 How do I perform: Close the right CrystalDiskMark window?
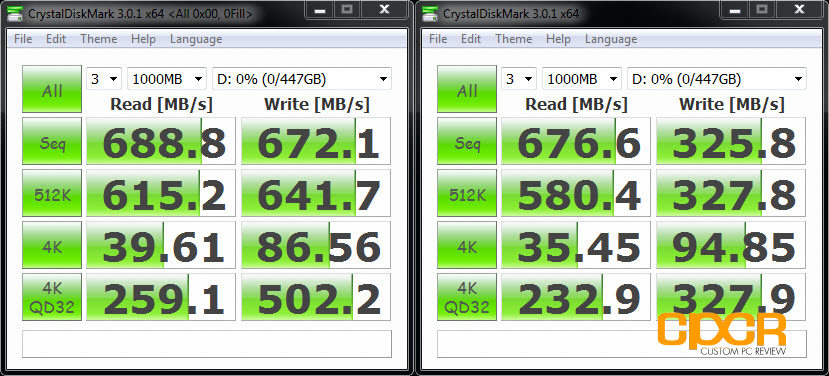point(799,9)
